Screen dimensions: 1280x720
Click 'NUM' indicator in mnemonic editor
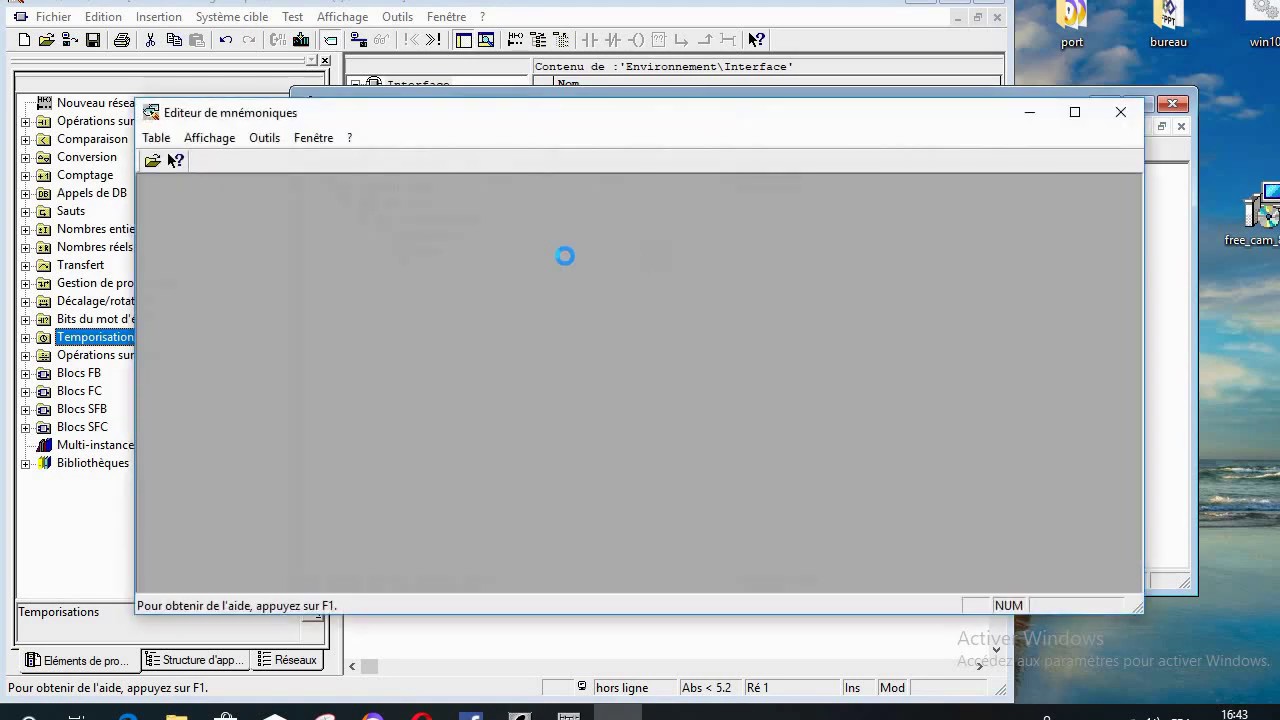1008,606
